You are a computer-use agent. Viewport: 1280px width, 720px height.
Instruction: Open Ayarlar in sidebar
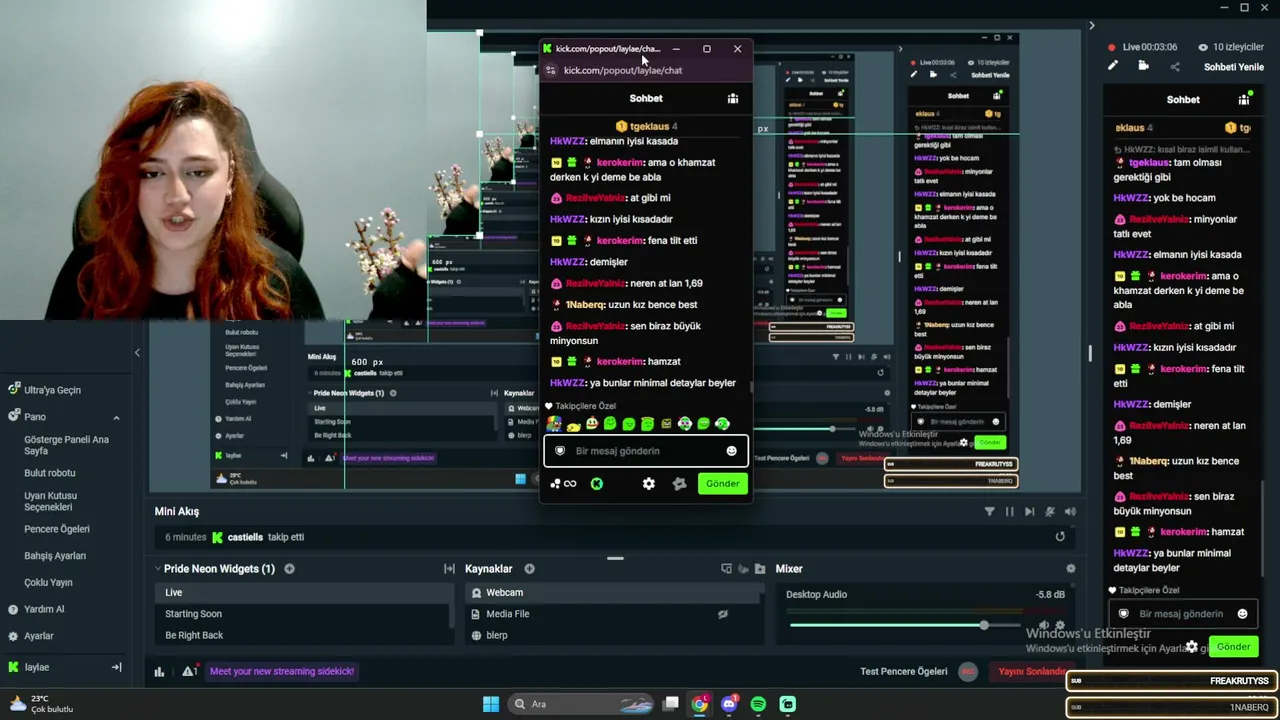click(31, 636)
